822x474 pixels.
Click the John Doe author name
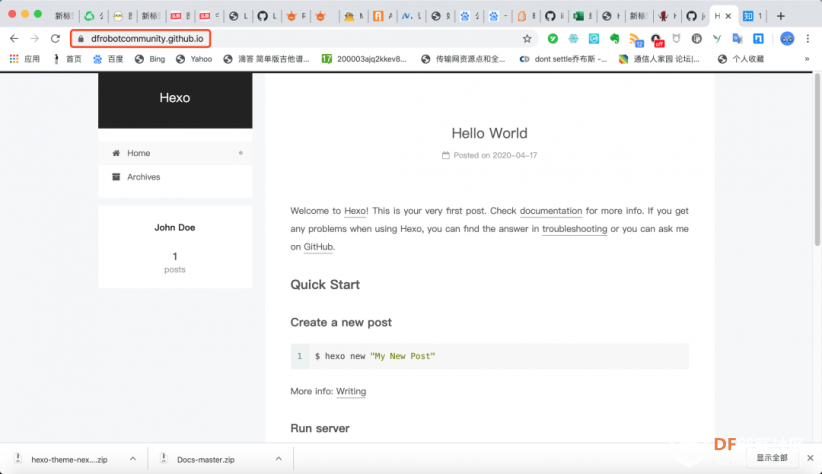click(175, 228)
